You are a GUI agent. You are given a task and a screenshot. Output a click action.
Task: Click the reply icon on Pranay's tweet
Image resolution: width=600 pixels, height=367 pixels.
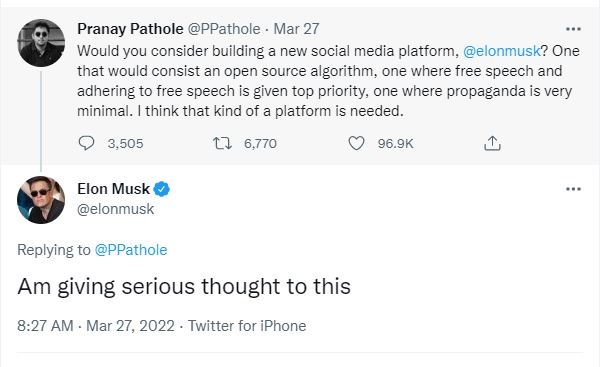click(86, 143)
